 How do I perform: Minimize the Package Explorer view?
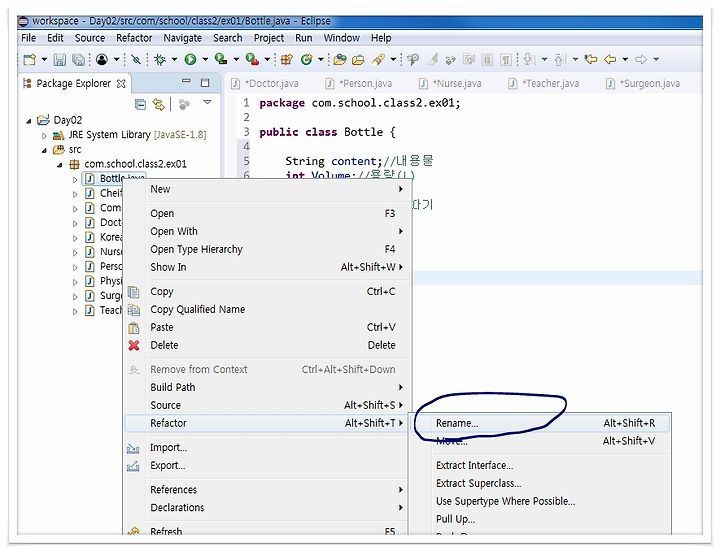click(x=186, y=81)
